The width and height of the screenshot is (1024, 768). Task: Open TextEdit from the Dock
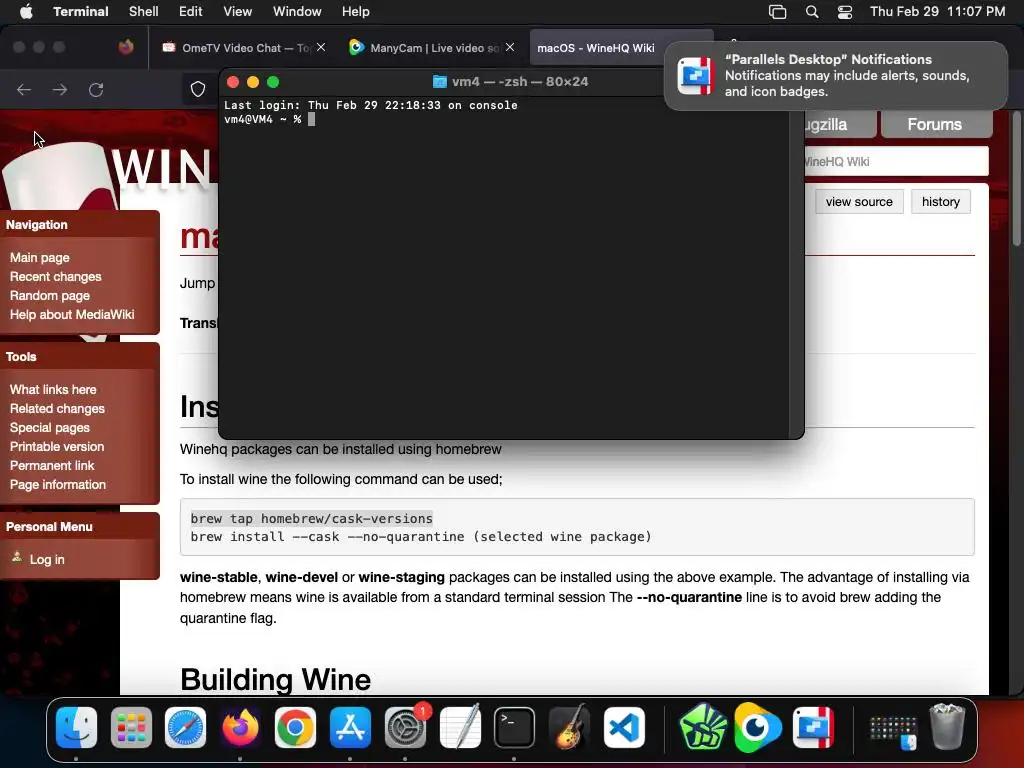pyautogui.click(x=460, y=728)
